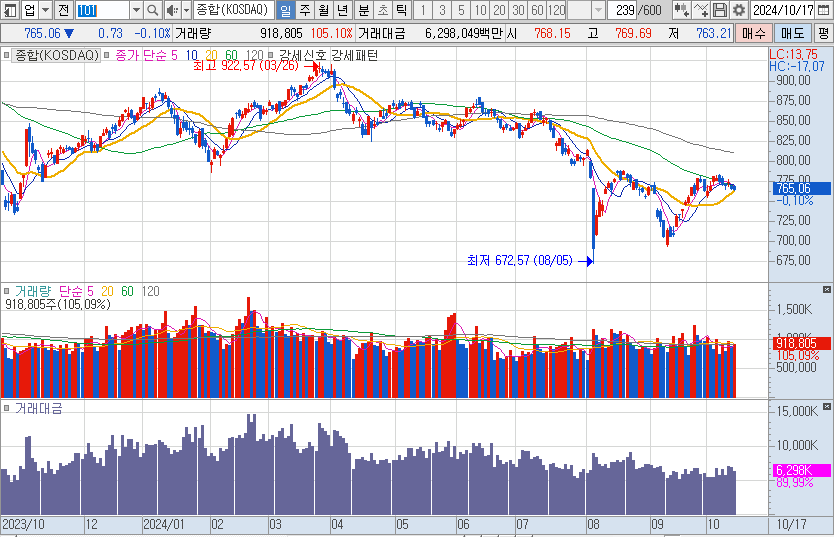Select the 일 daily chart period
834x537 pixels.
click(x=286, y=10)
